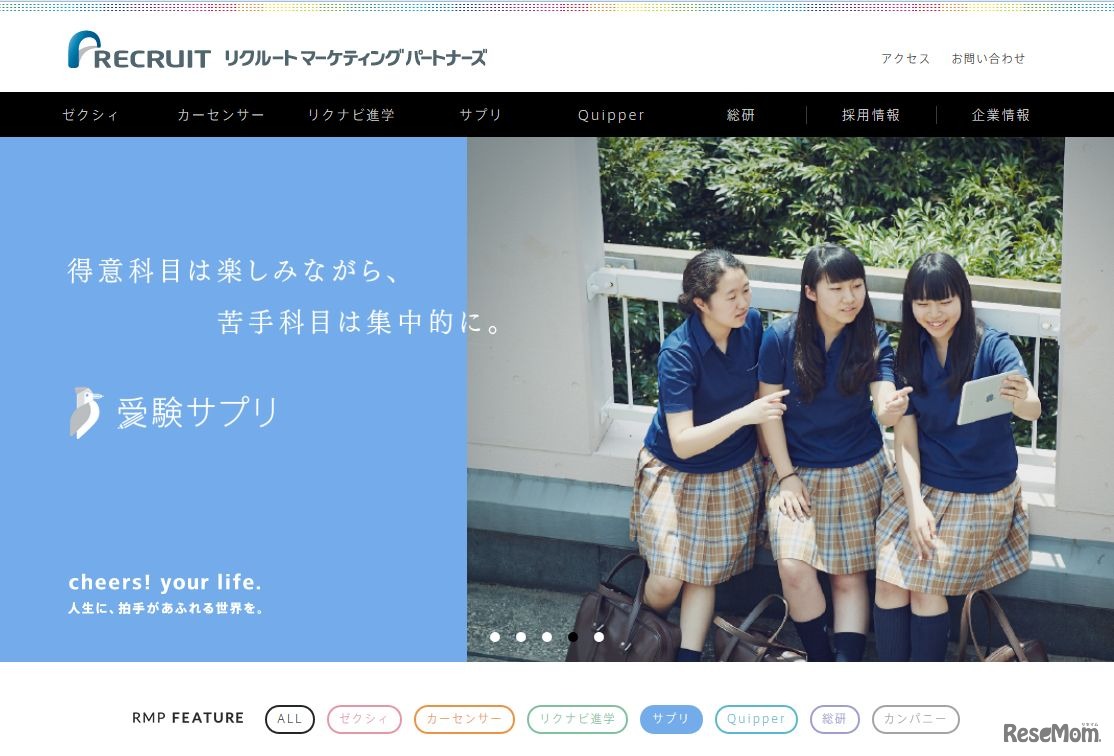The width and height of the screenshot is (1114, 756).
Task: Select the ALL feature filter pill
Action: [x=290, y=719]
